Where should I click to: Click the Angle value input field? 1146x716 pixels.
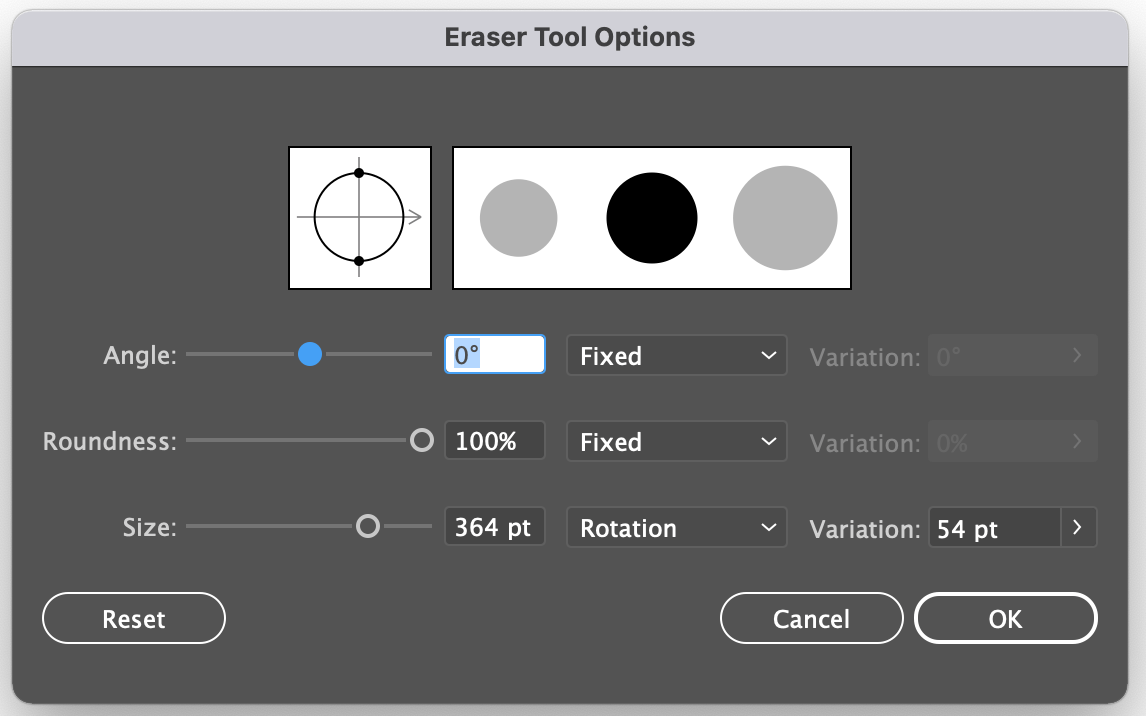[495, 355]
